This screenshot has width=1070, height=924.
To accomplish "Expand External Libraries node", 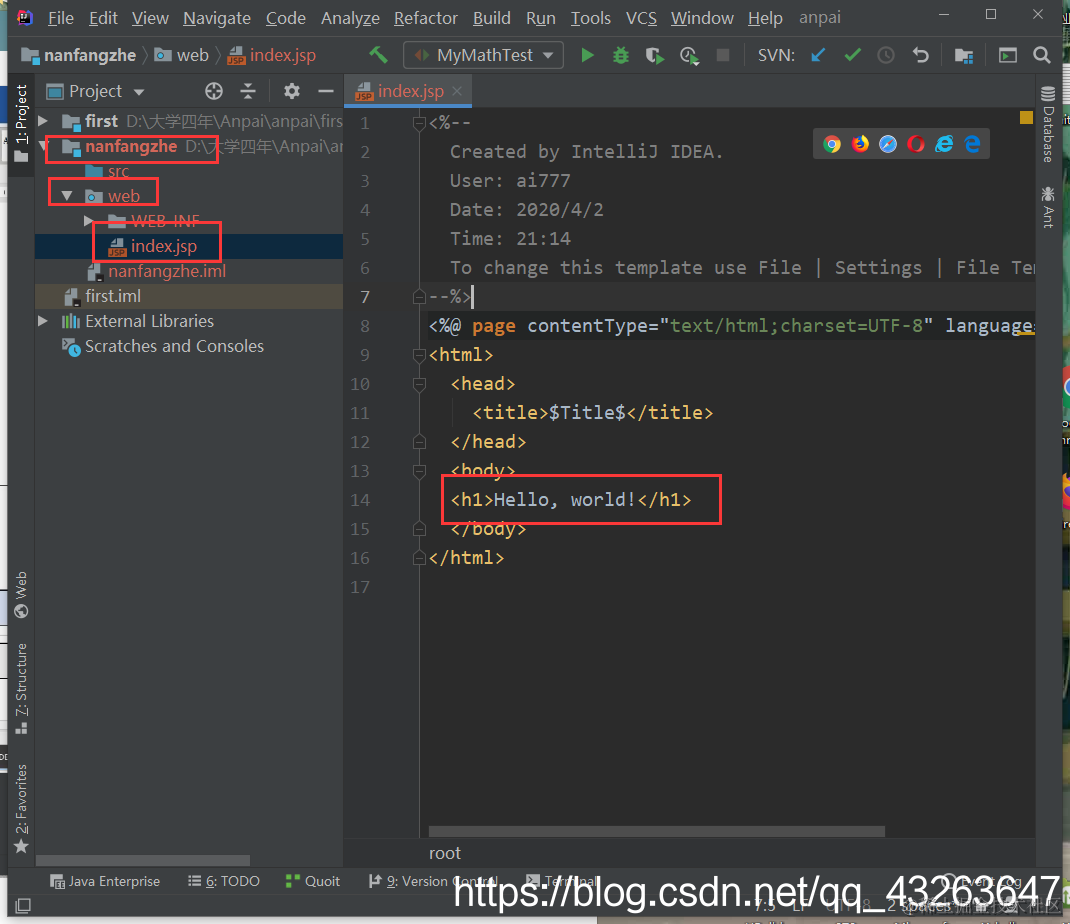I will [x=43, y=321].
